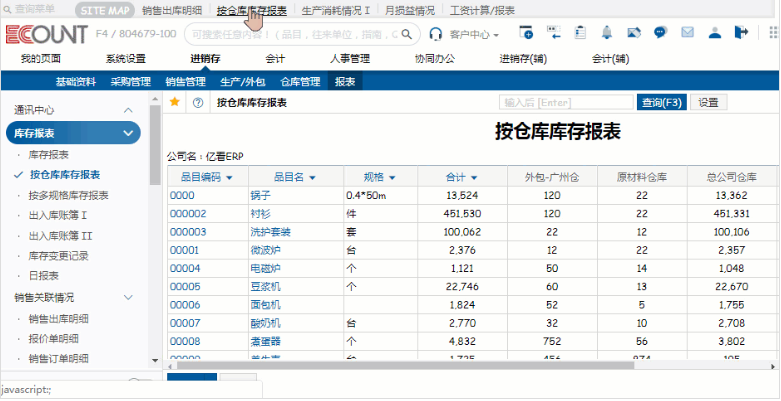Open the 规格 column sort dropdown
The height and width of the screenshot is (401, 781).
coord(392,178)
